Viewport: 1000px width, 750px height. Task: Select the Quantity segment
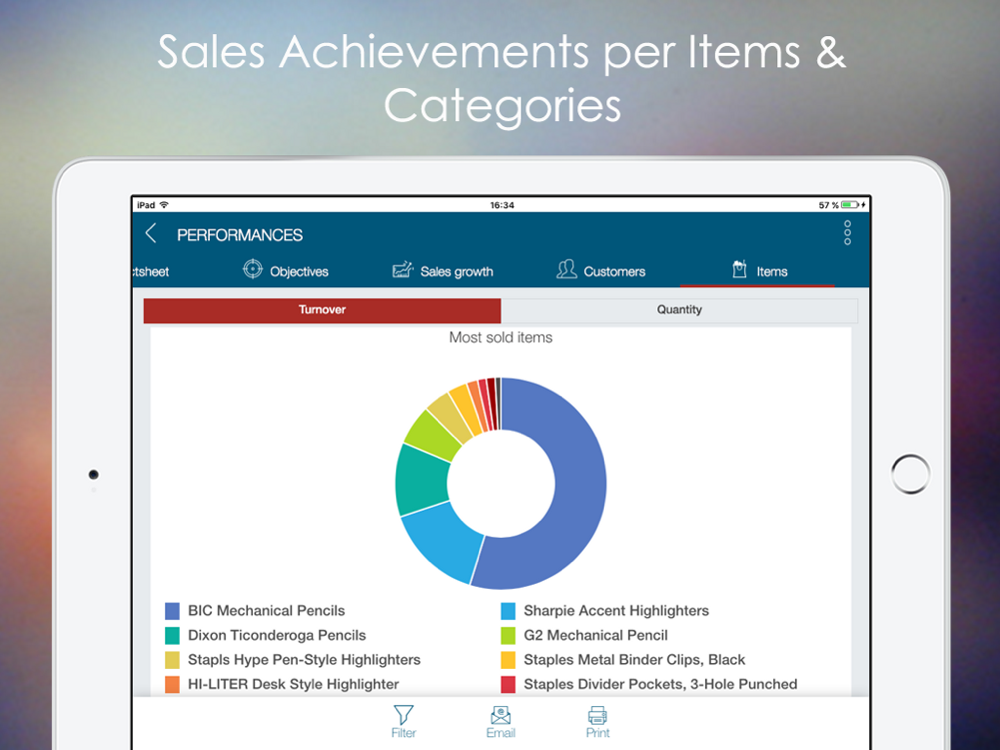click(x=679, y=310)
